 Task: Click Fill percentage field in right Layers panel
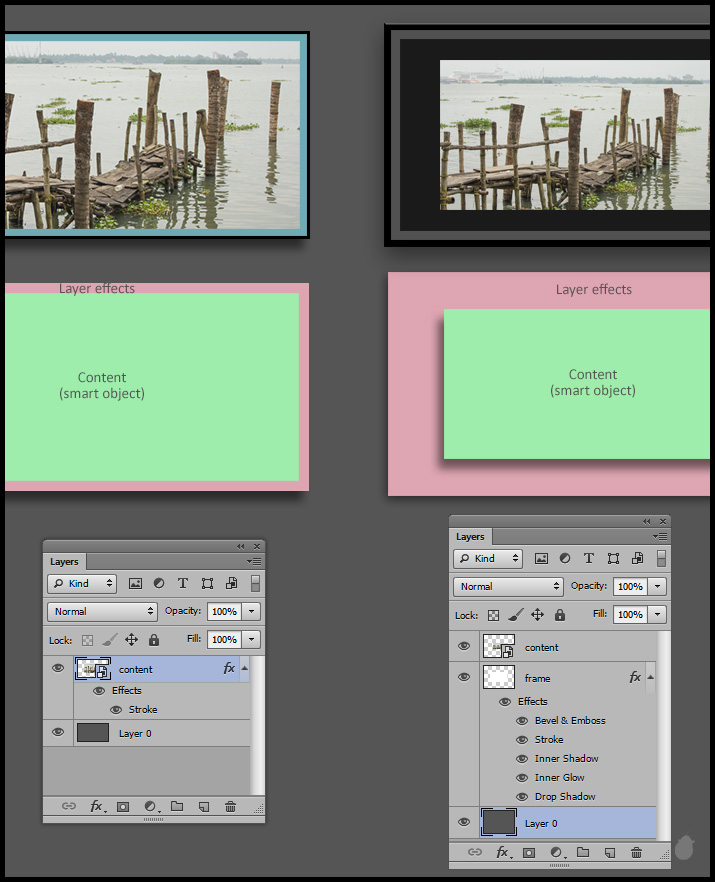(630, 615)
